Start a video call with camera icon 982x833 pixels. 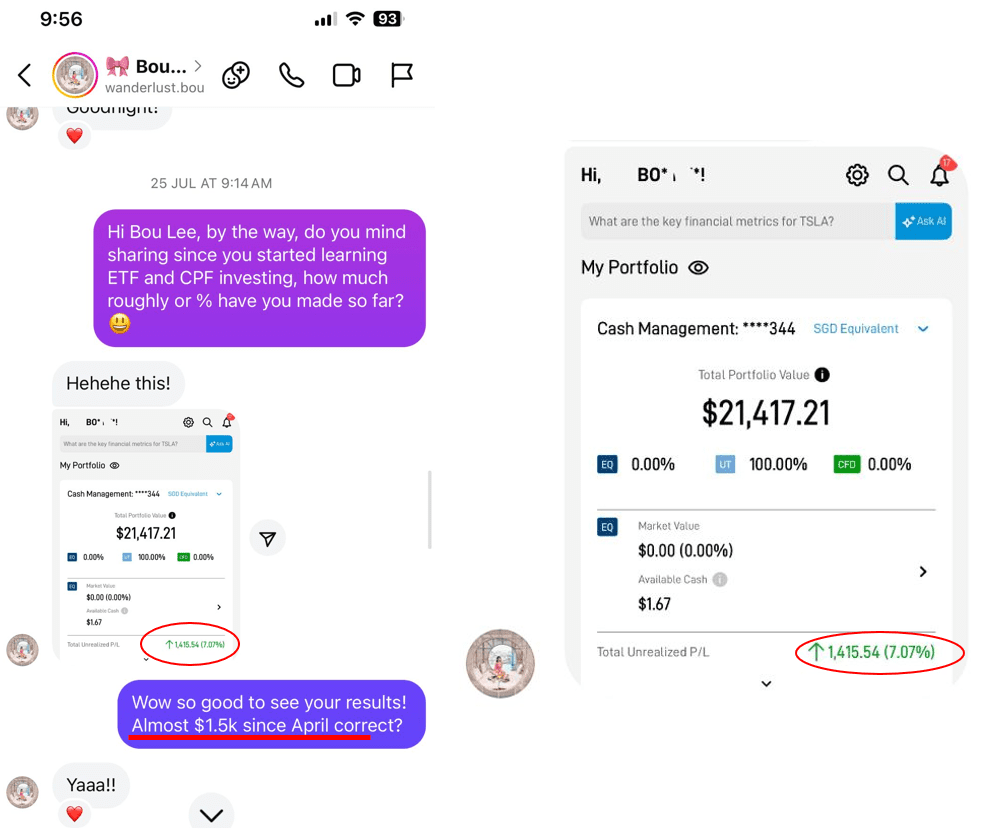click(x=346, y=75)
